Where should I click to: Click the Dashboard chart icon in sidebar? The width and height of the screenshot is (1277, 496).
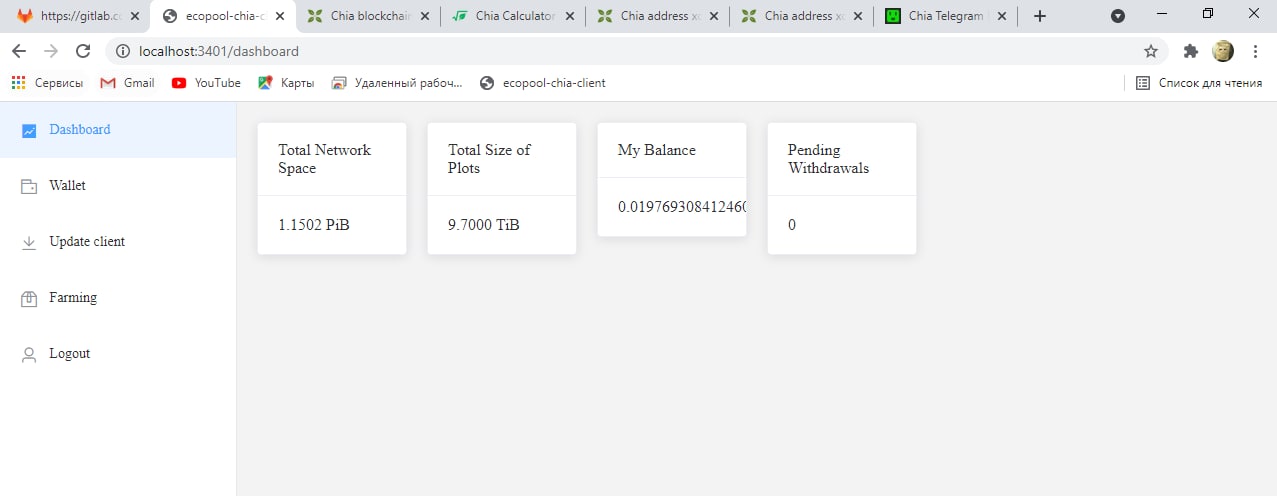pyautogui.click(x=29, y=130)
